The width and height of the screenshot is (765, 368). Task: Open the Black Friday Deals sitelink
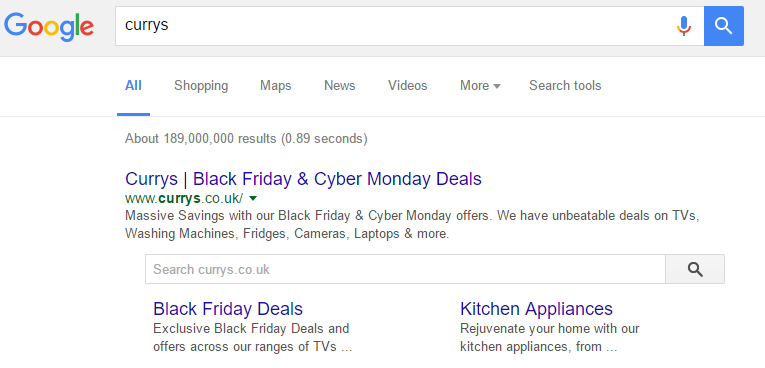click(x=228, y=309)
